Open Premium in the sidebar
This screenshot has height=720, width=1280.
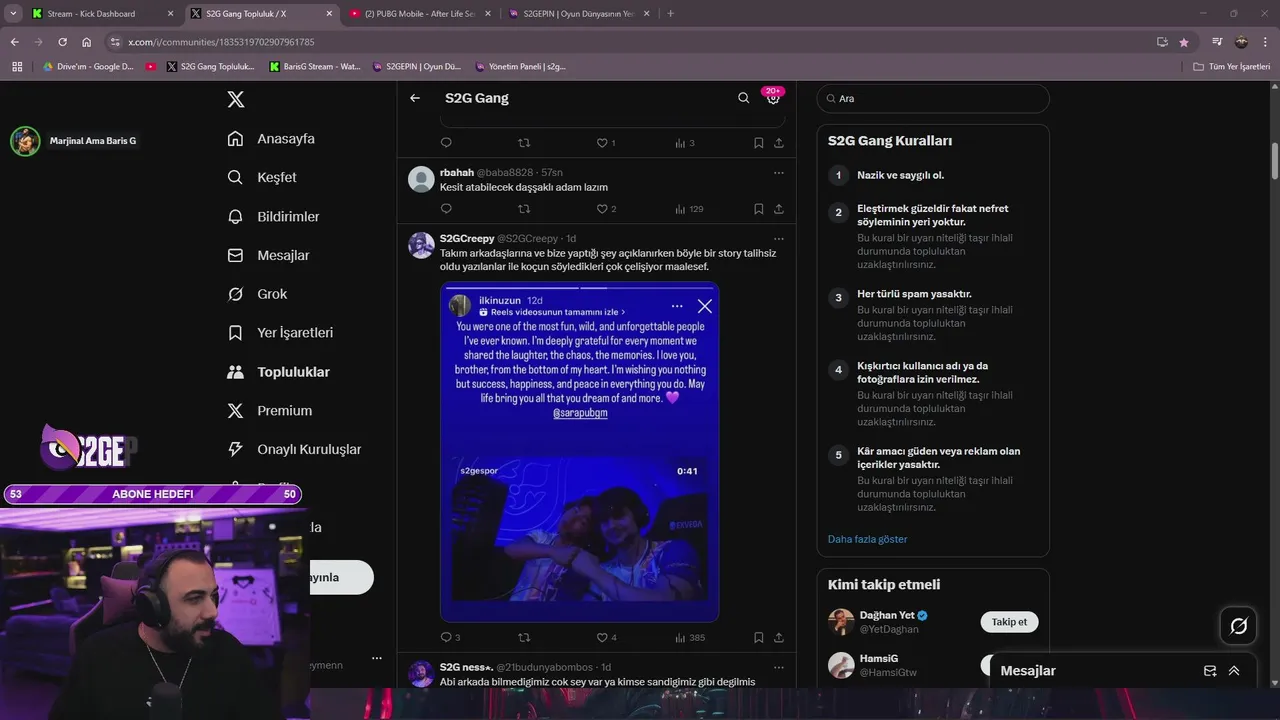point(269,411)
